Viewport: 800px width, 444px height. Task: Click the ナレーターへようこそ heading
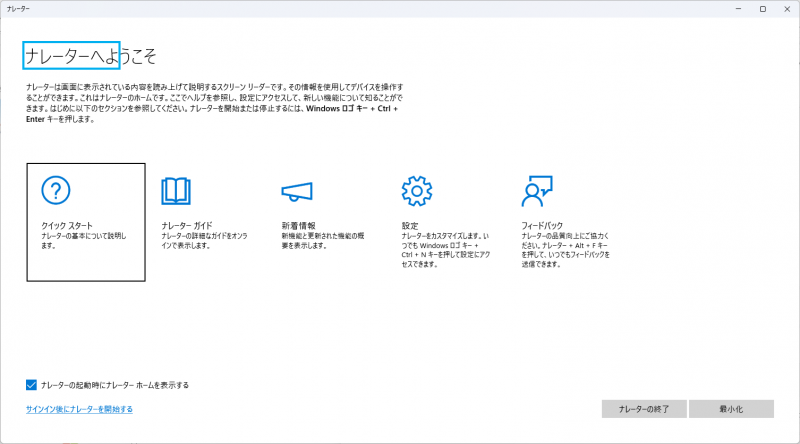90,55
